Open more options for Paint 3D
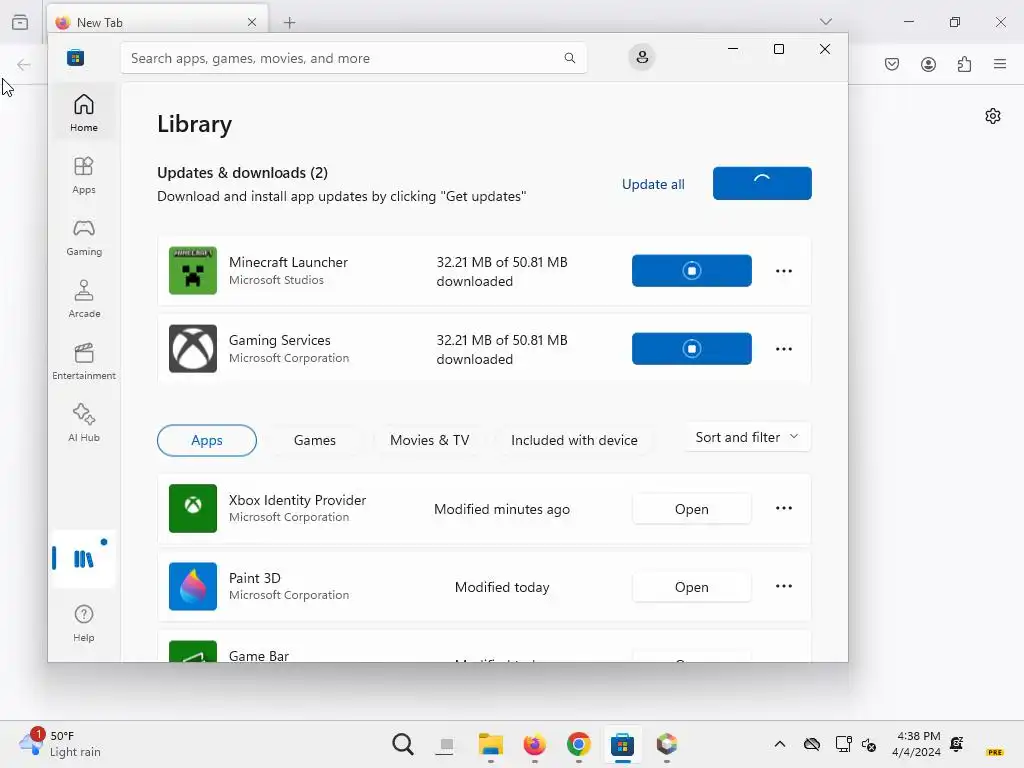This screenshot has width=1024, height=768. tap(784, 586)
